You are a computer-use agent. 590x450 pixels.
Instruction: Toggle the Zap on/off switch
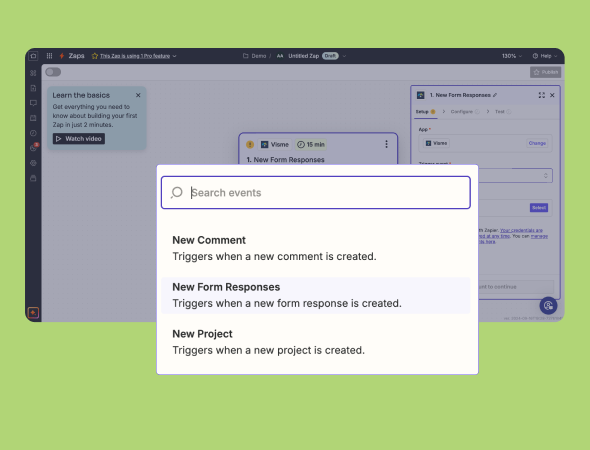[x=53, y=72]
